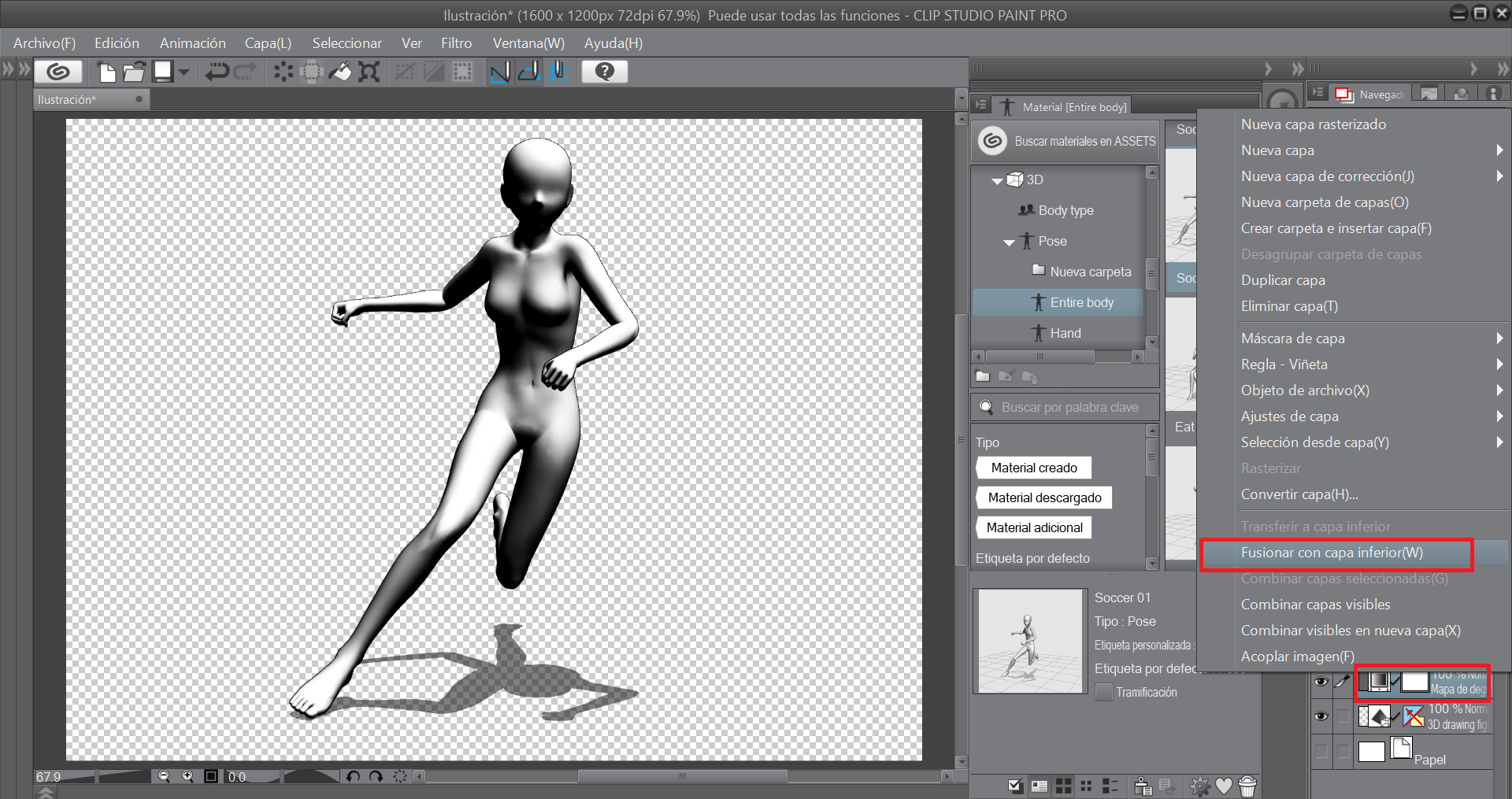Click the heart favorite icon in Material panel

(x=1224, y=786)
